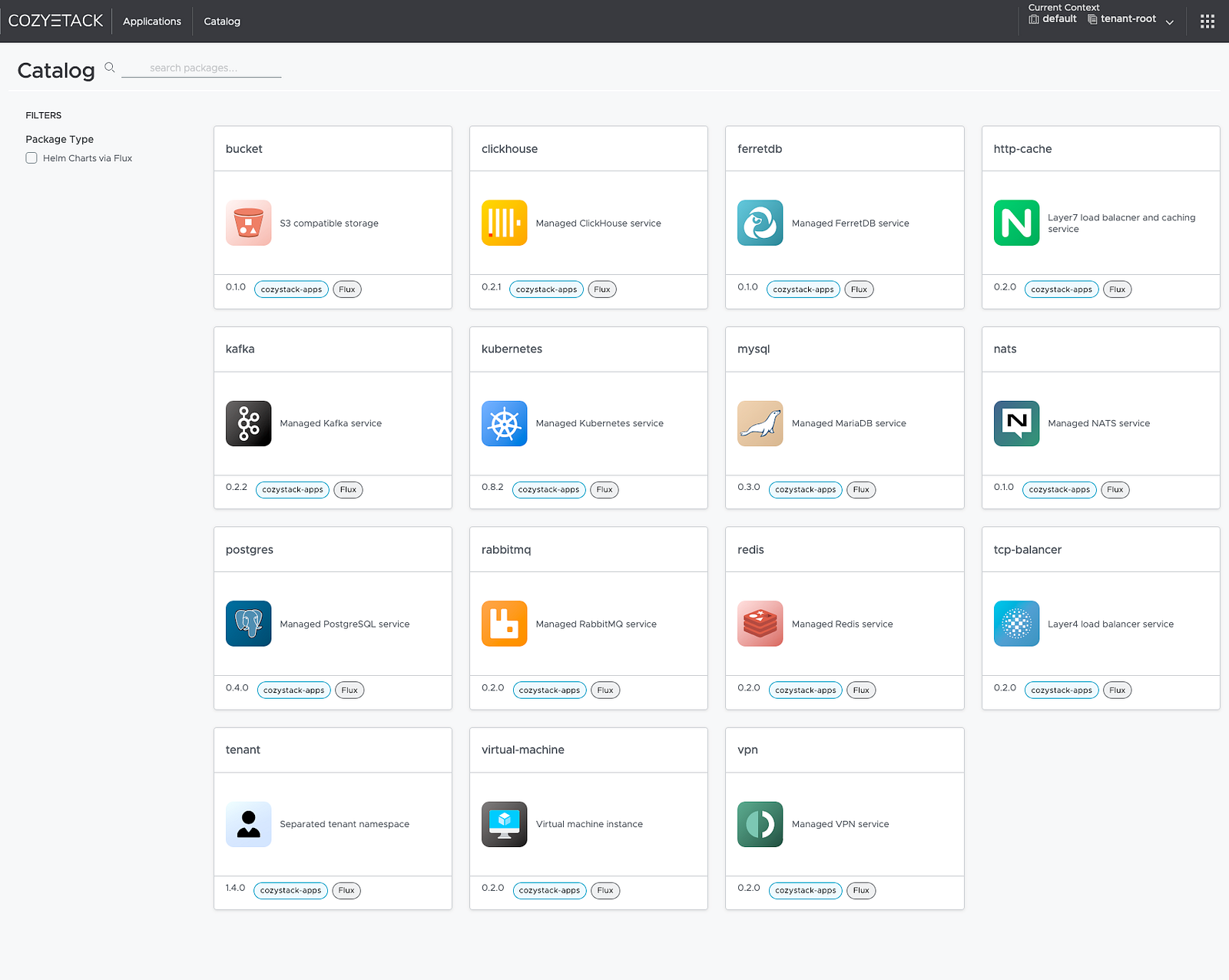1229x980 pixels.
Task: Click the mysql card title
Action: click(x=754, y=349)
